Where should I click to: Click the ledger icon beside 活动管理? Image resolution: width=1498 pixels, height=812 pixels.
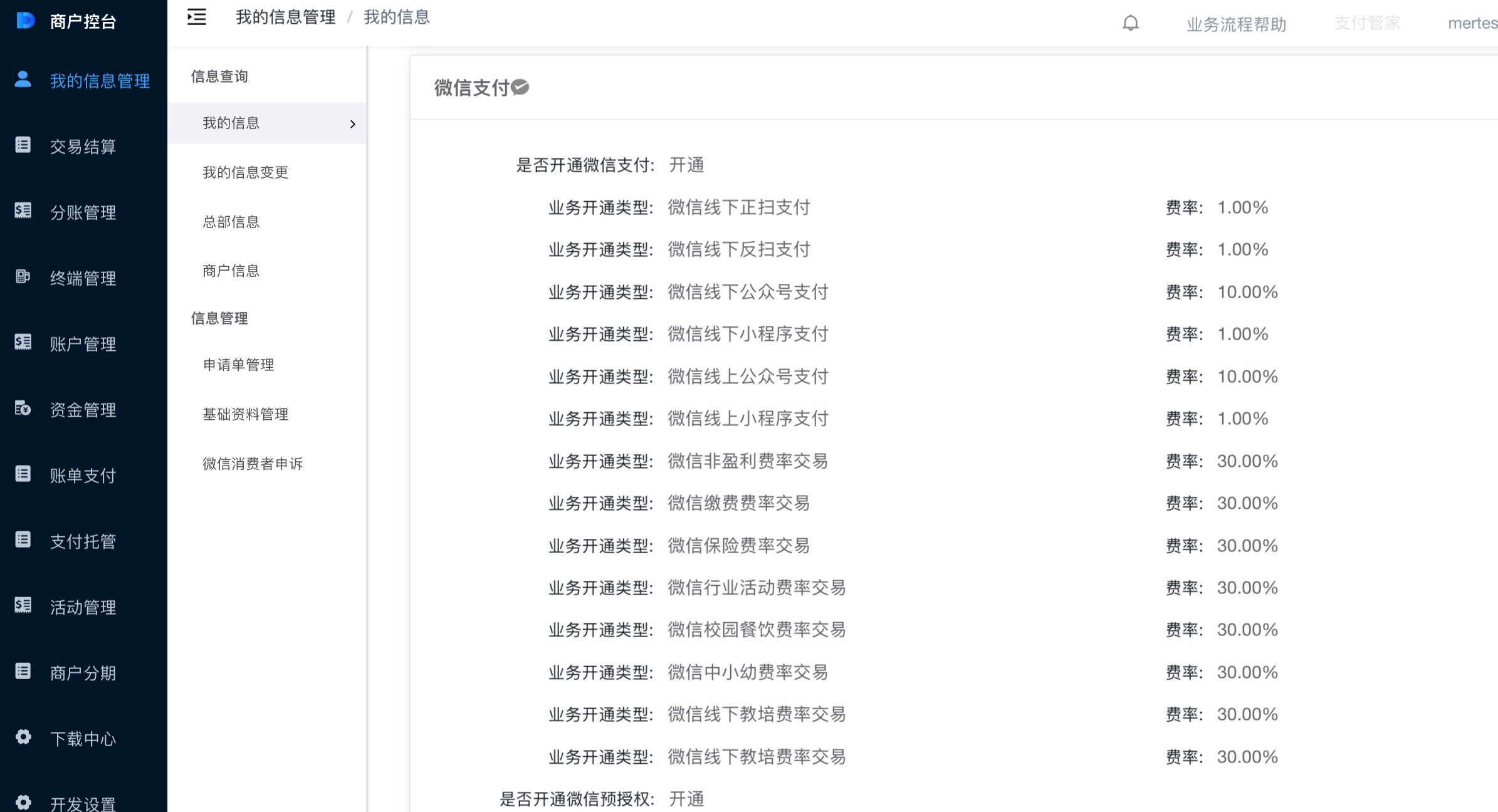click(23, 606)
